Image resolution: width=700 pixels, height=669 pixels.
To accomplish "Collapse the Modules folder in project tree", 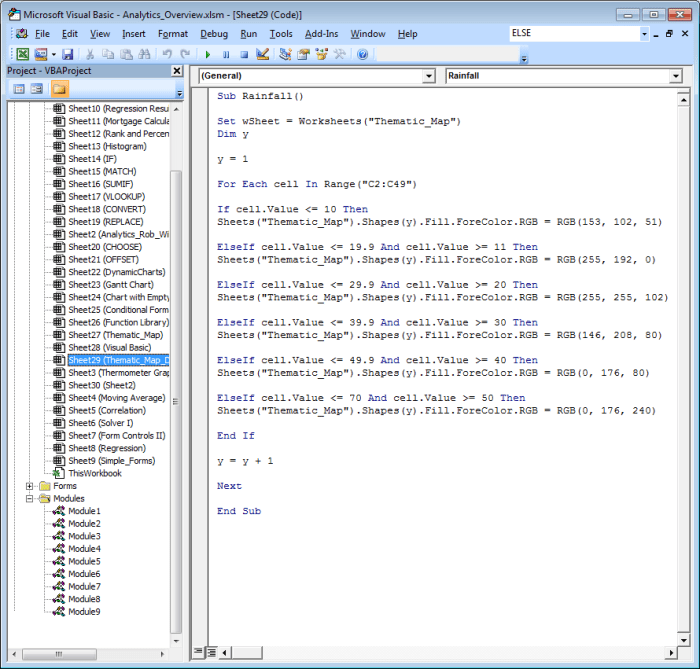I will pos(29,499).
